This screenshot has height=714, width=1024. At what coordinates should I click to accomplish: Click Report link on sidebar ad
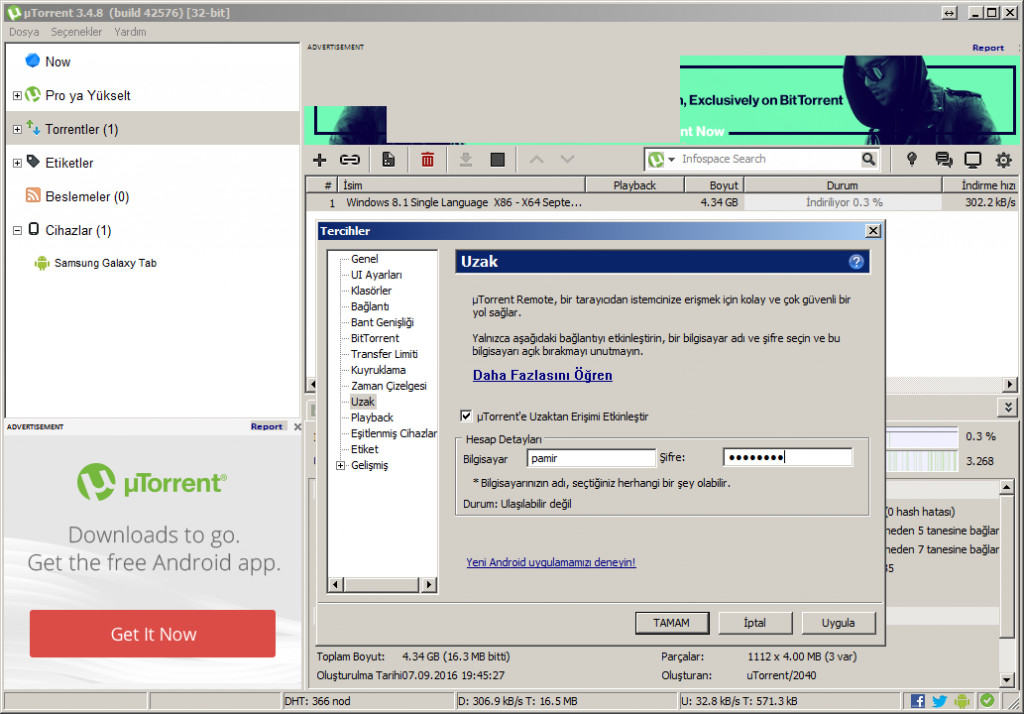coord(266,427)
